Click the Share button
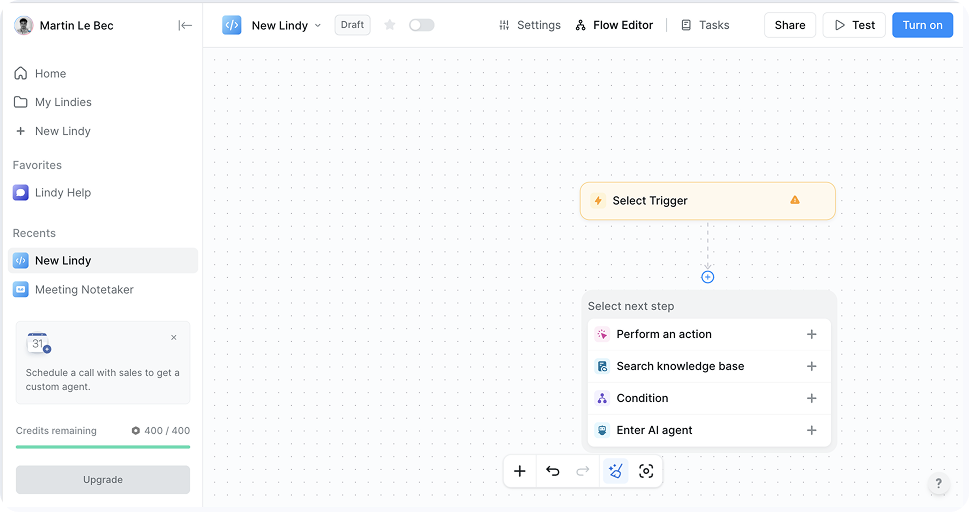The image size is (969, 512). 790,25
